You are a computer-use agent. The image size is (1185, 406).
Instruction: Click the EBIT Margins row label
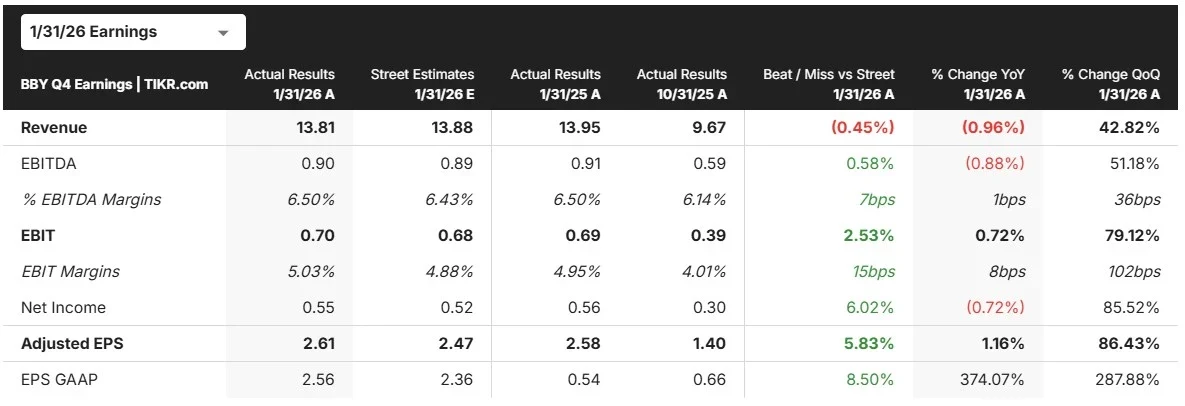(x=69, y=272)
